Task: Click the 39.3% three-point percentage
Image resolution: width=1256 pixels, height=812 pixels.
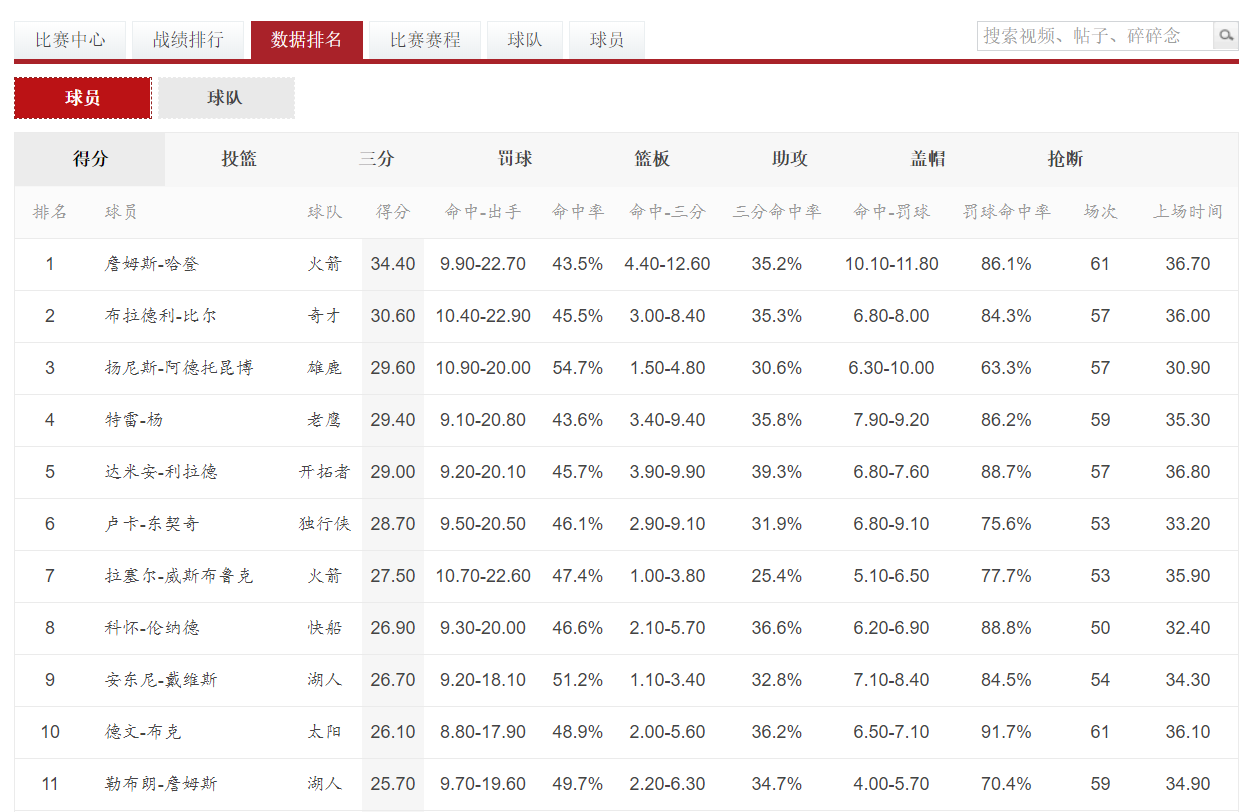Action: point(777,472)
